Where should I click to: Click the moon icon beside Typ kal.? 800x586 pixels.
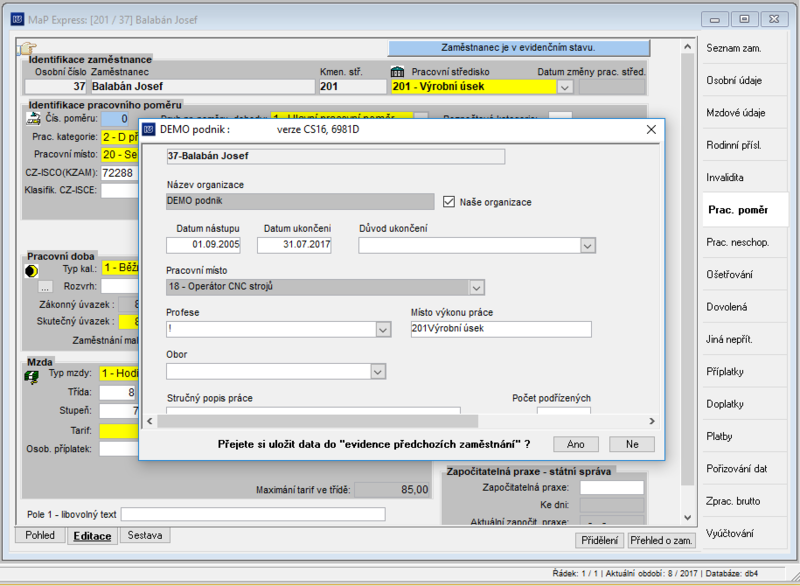31,271
